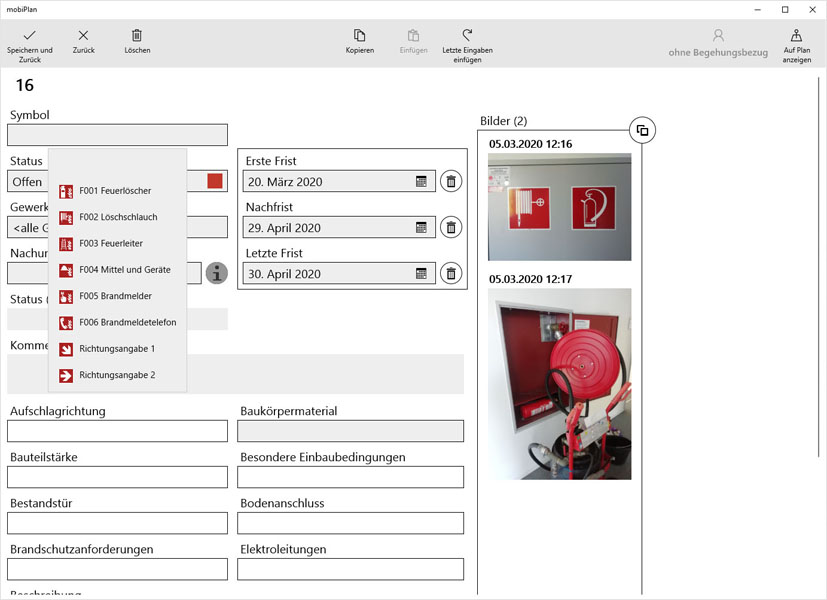Image resolution: width=827 pixels, height=600 pixels.
Task: Click the Kopieren icon
Action: click(360, 35)
